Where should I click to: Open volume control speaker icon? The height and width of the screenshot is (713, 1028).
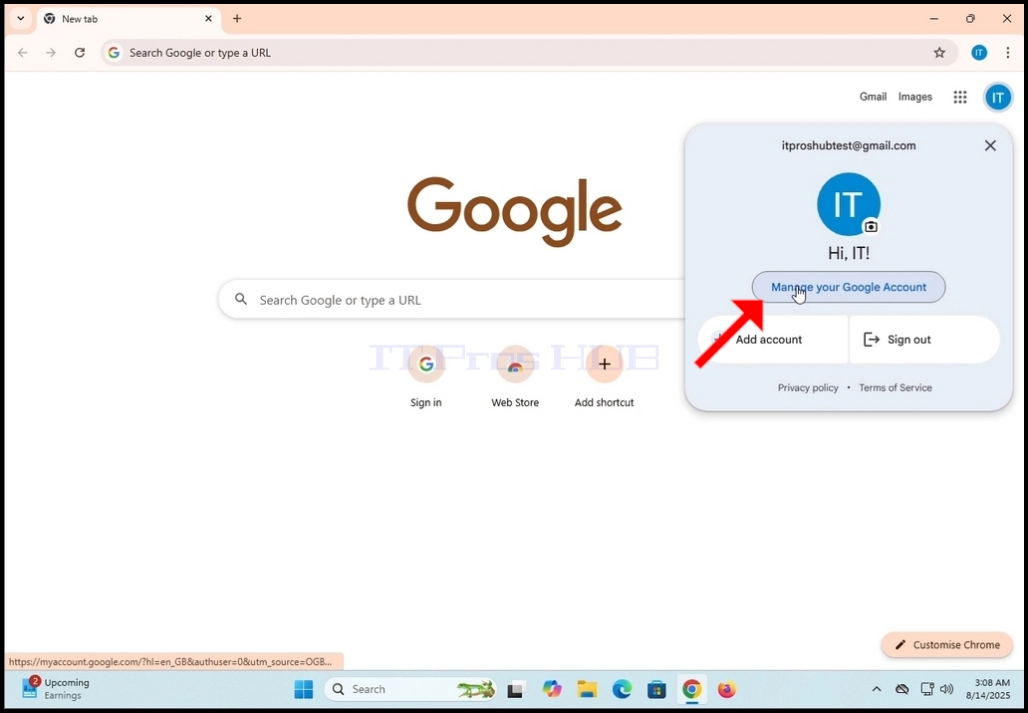(x=946, y=689)
